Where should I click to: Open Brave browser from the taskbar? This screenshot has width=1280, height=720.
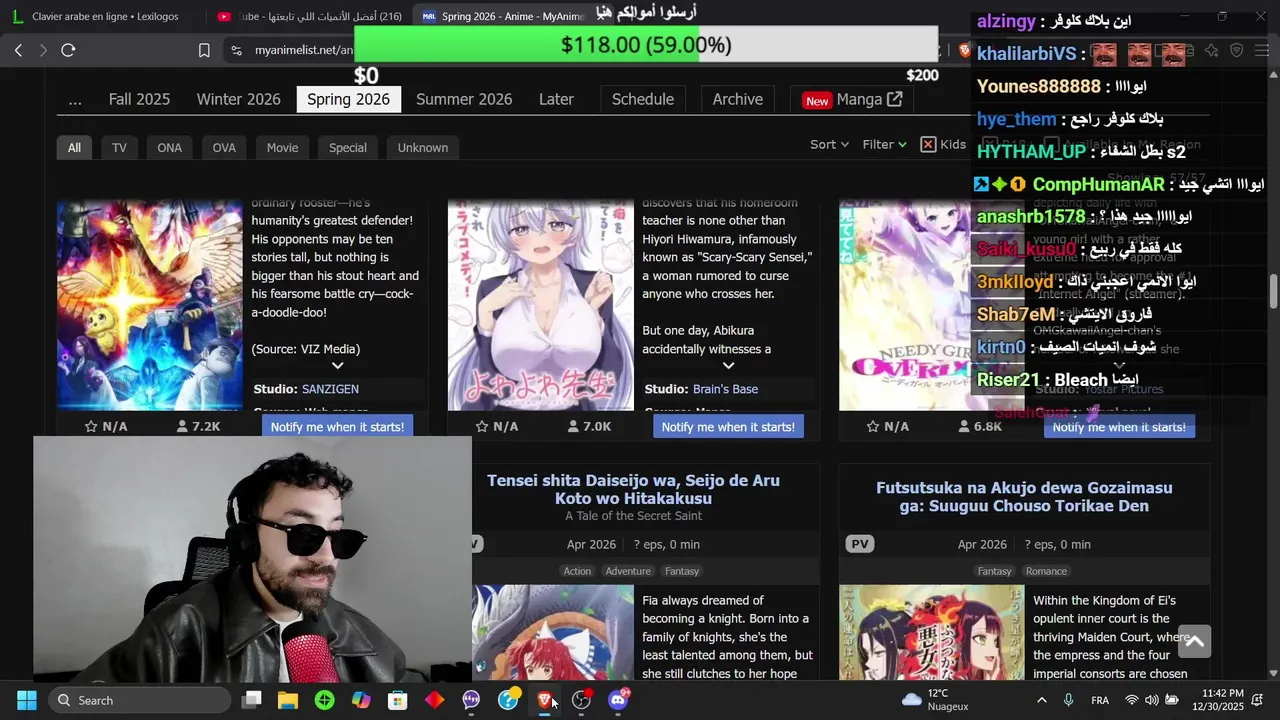(545, 700)
